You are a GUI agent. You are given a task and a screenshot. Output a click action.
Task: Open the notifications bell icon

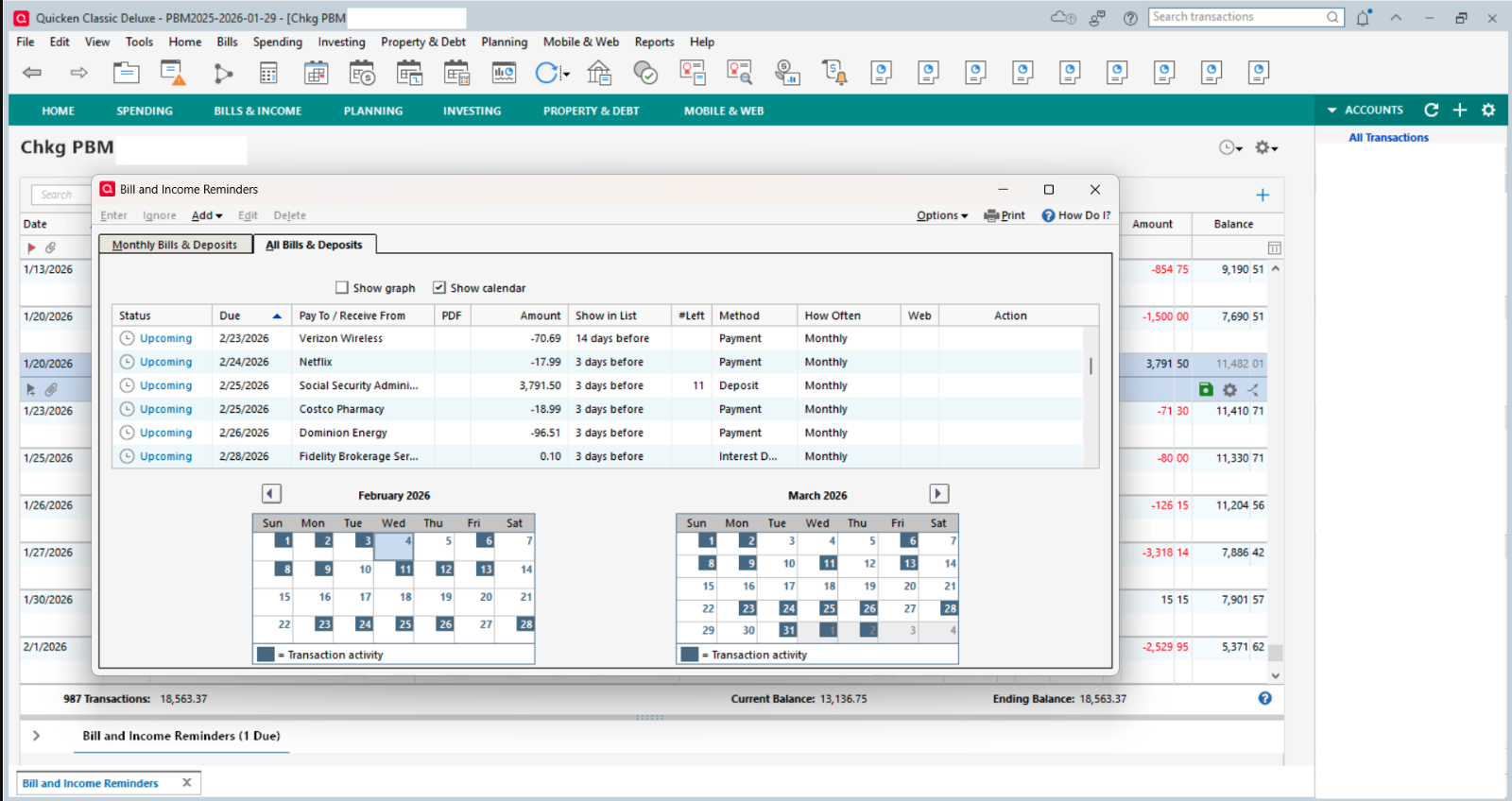pos(1363,18)
